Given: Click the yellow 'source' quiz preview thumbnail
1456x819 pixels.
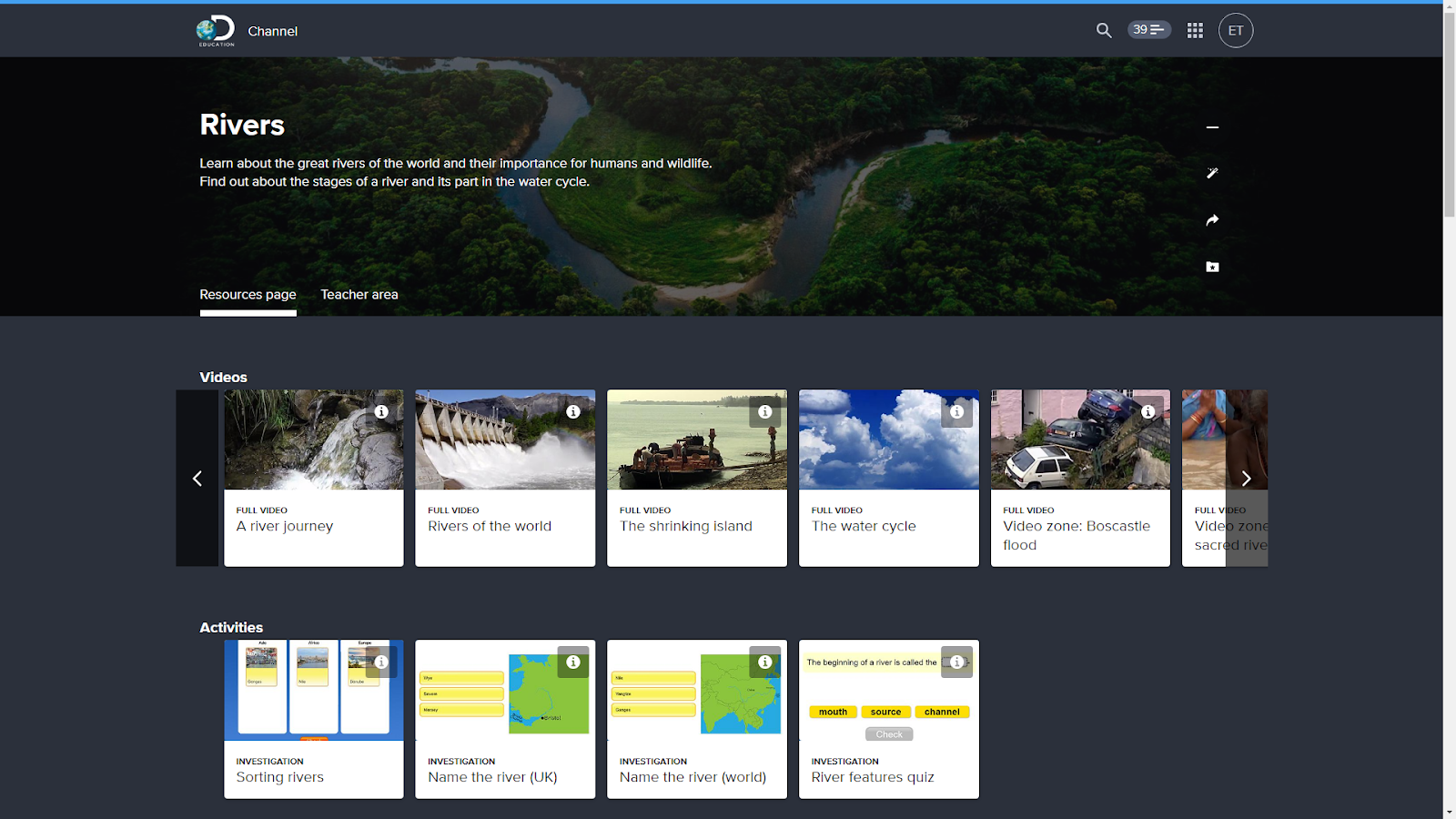Looking at the screenshot, I should [889, 691].
